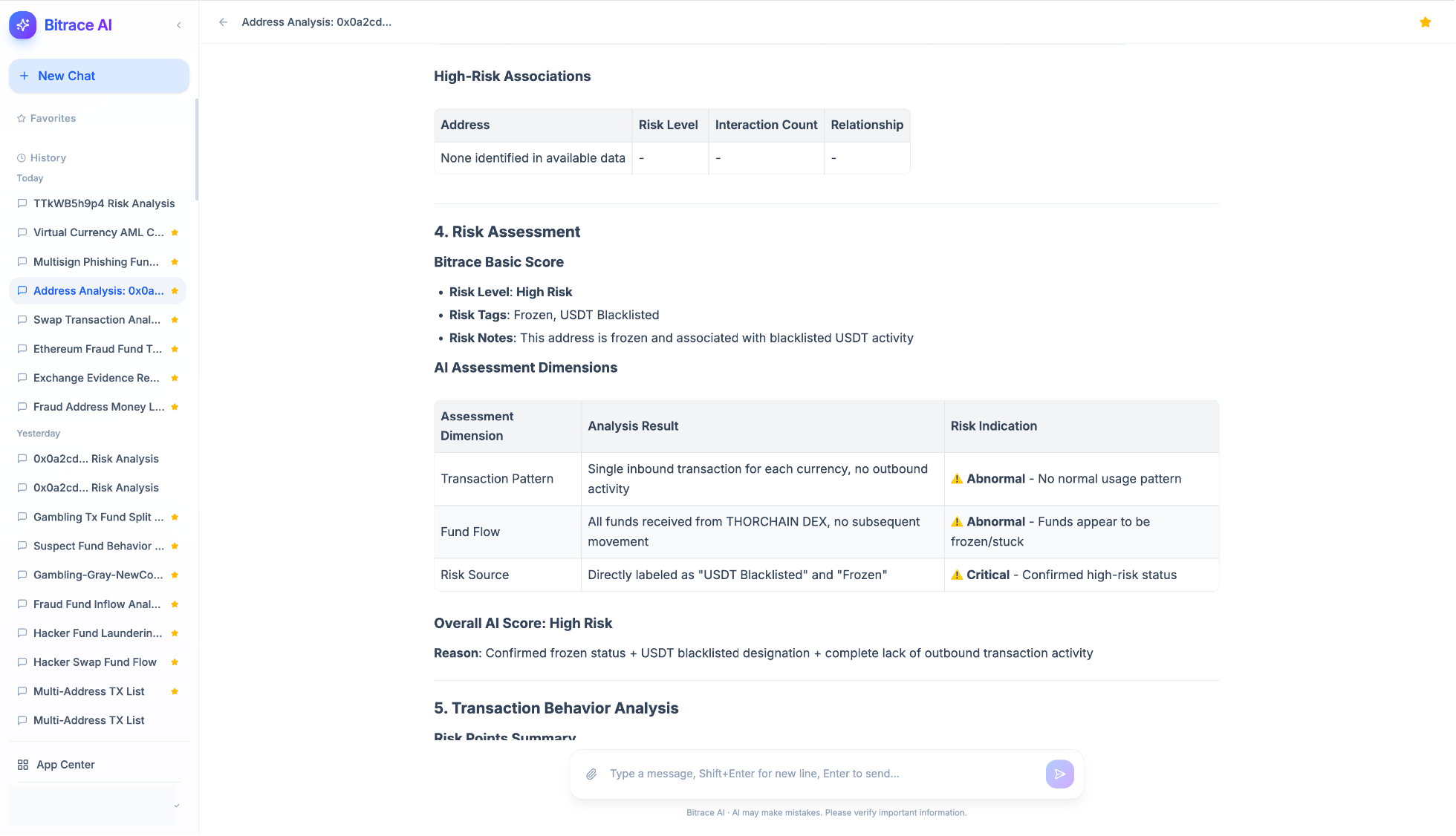Open App Center grid icon

[x=23, y=765]
